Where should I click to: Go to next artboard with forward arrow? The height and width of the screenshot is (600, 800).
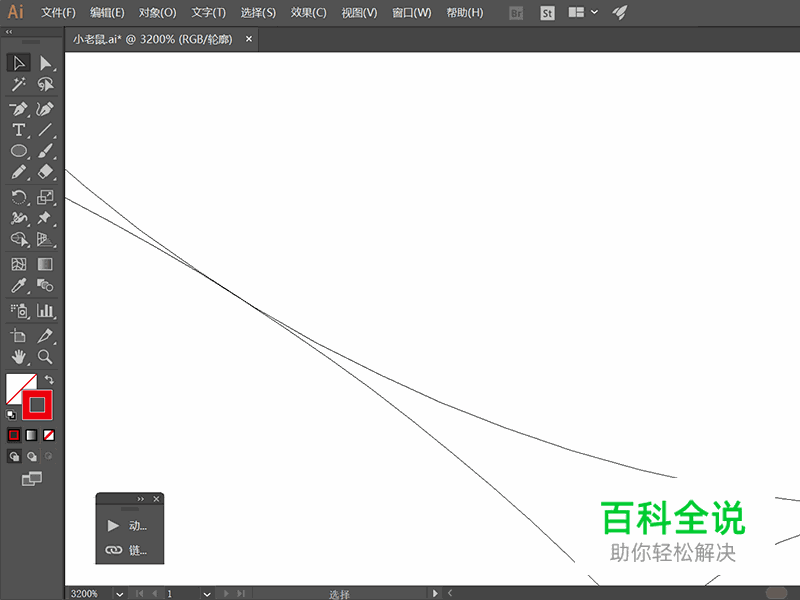(x=225, y=593)
